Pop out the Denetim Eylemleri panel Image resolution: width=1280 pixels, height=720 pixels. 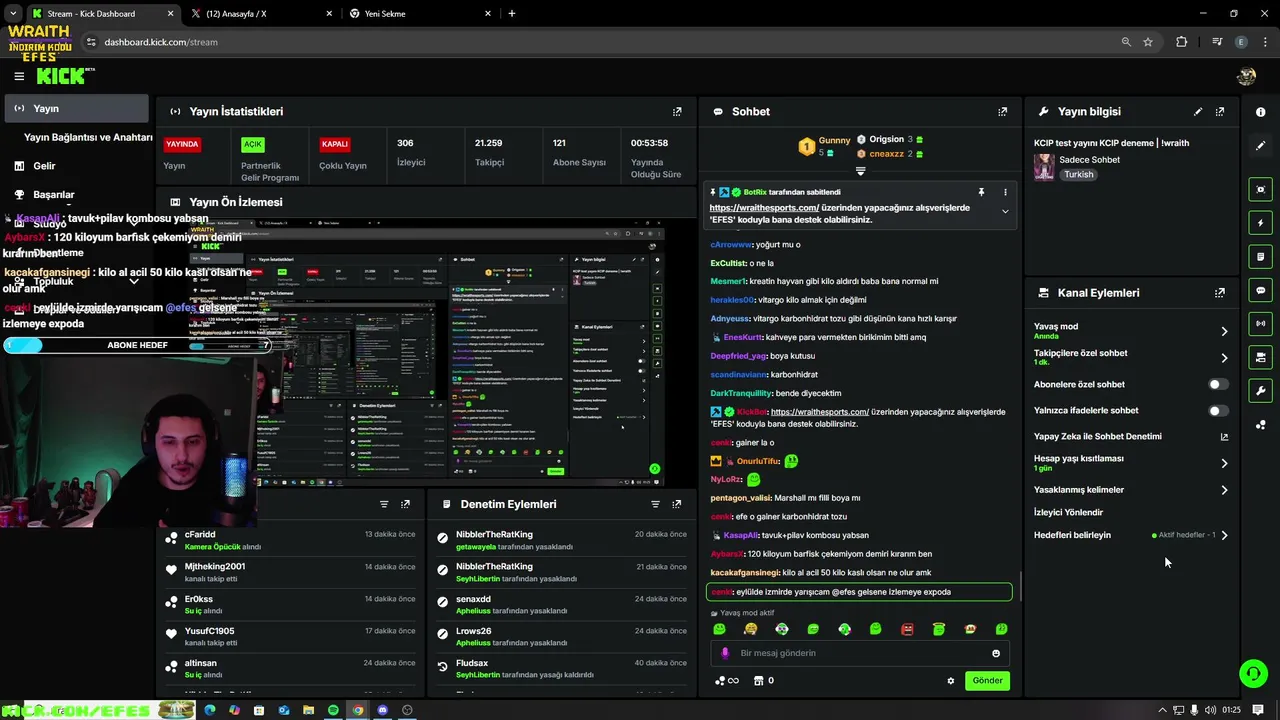[x=677, y=504]
